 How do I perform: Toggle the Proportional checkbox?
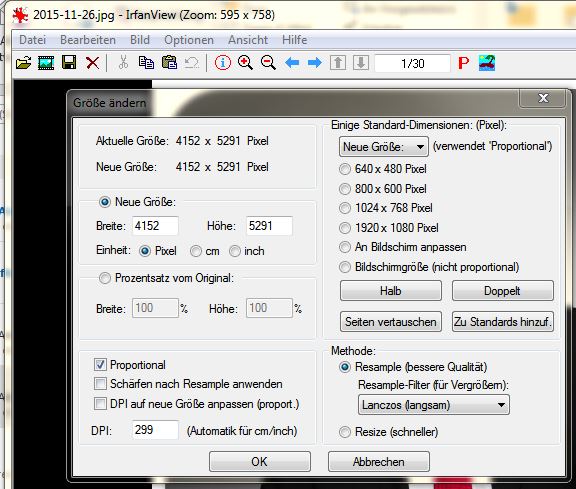(x=100, y=364)
